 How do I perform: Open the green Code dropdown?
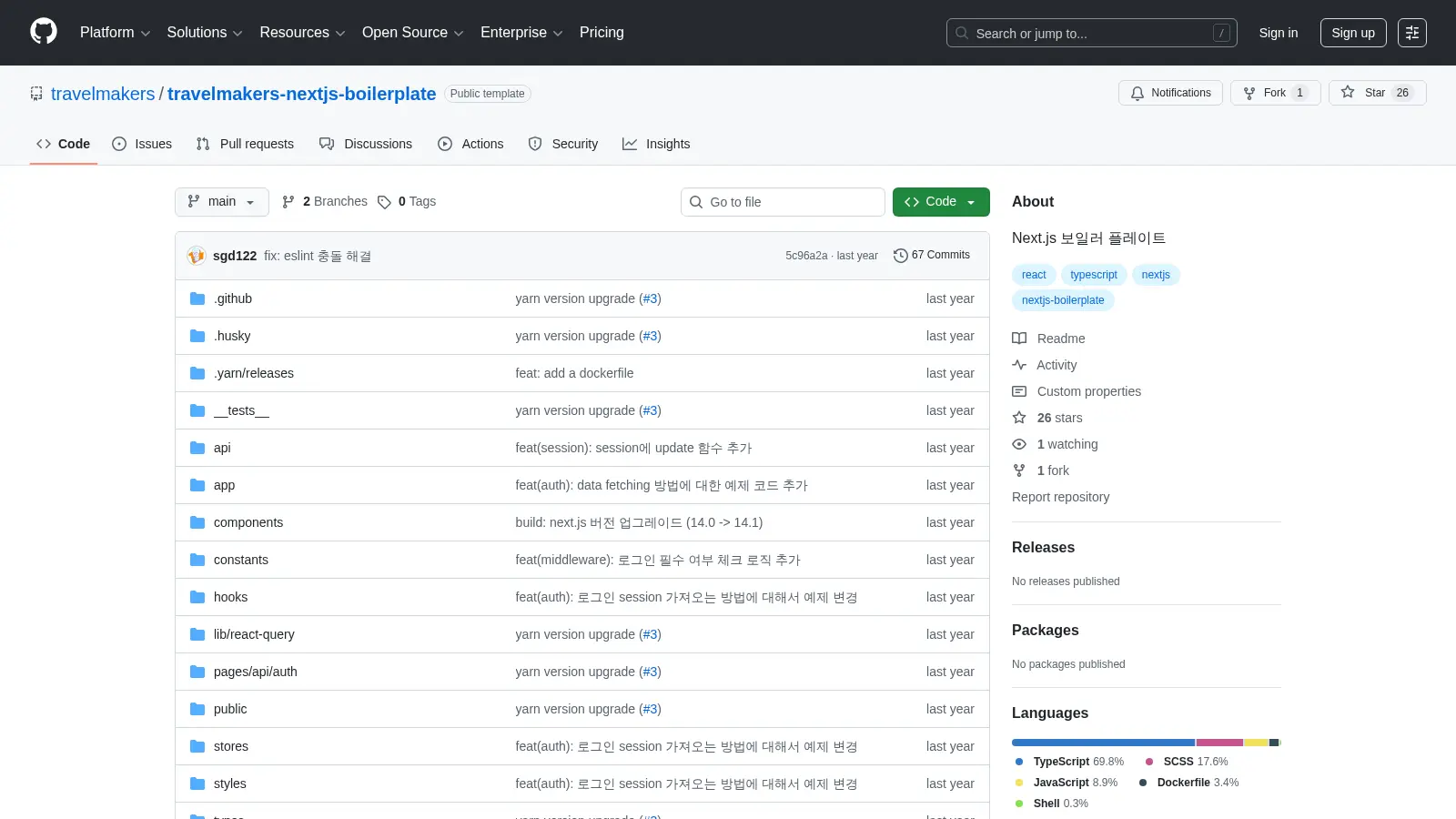(941, 202)
